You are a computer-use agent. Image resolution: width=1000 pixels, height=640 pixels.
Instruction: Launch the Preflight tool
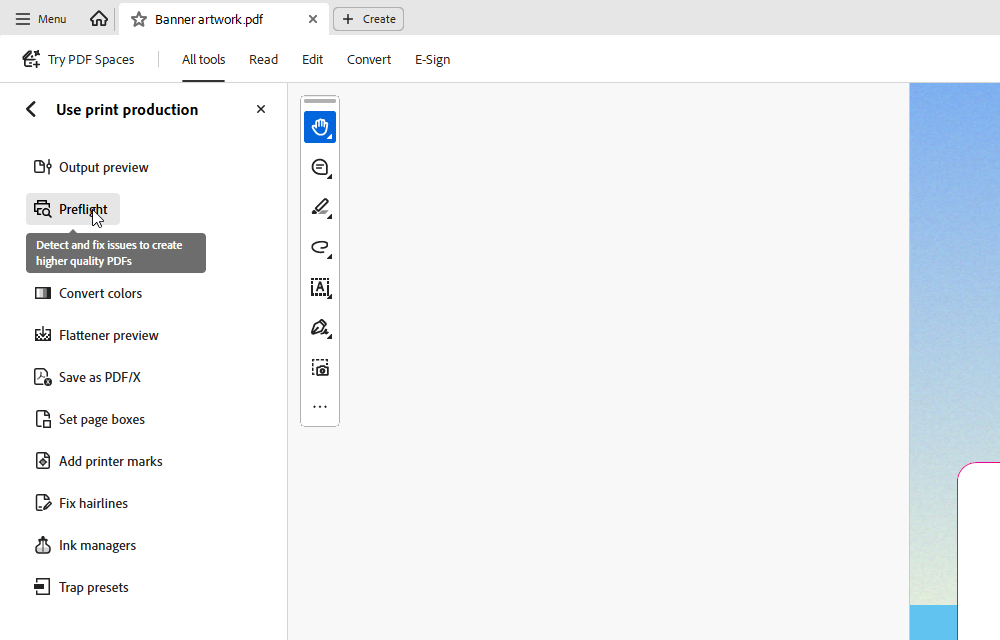(73, 209)
